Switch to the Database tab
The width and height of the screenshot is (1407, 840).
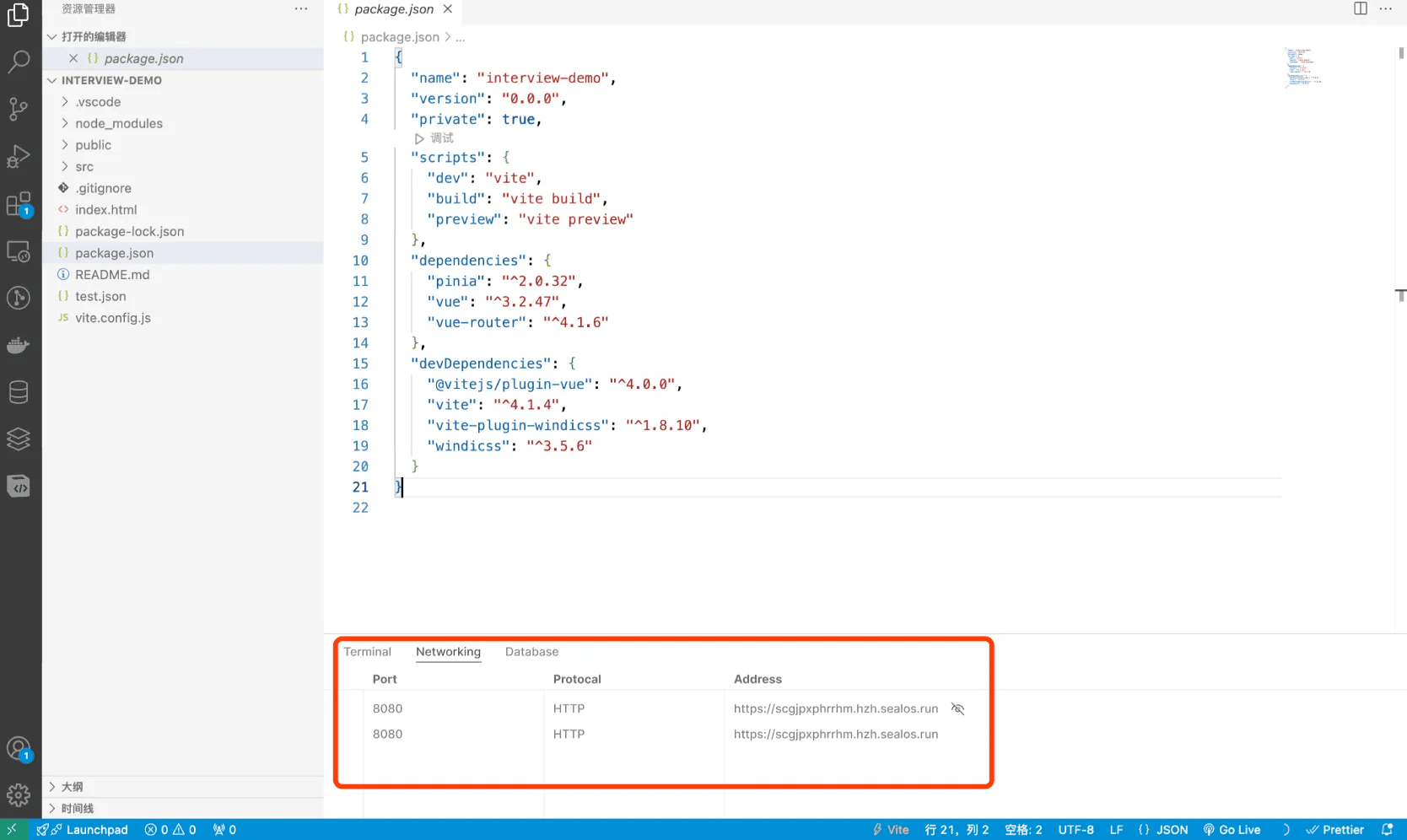pos(531,652)
